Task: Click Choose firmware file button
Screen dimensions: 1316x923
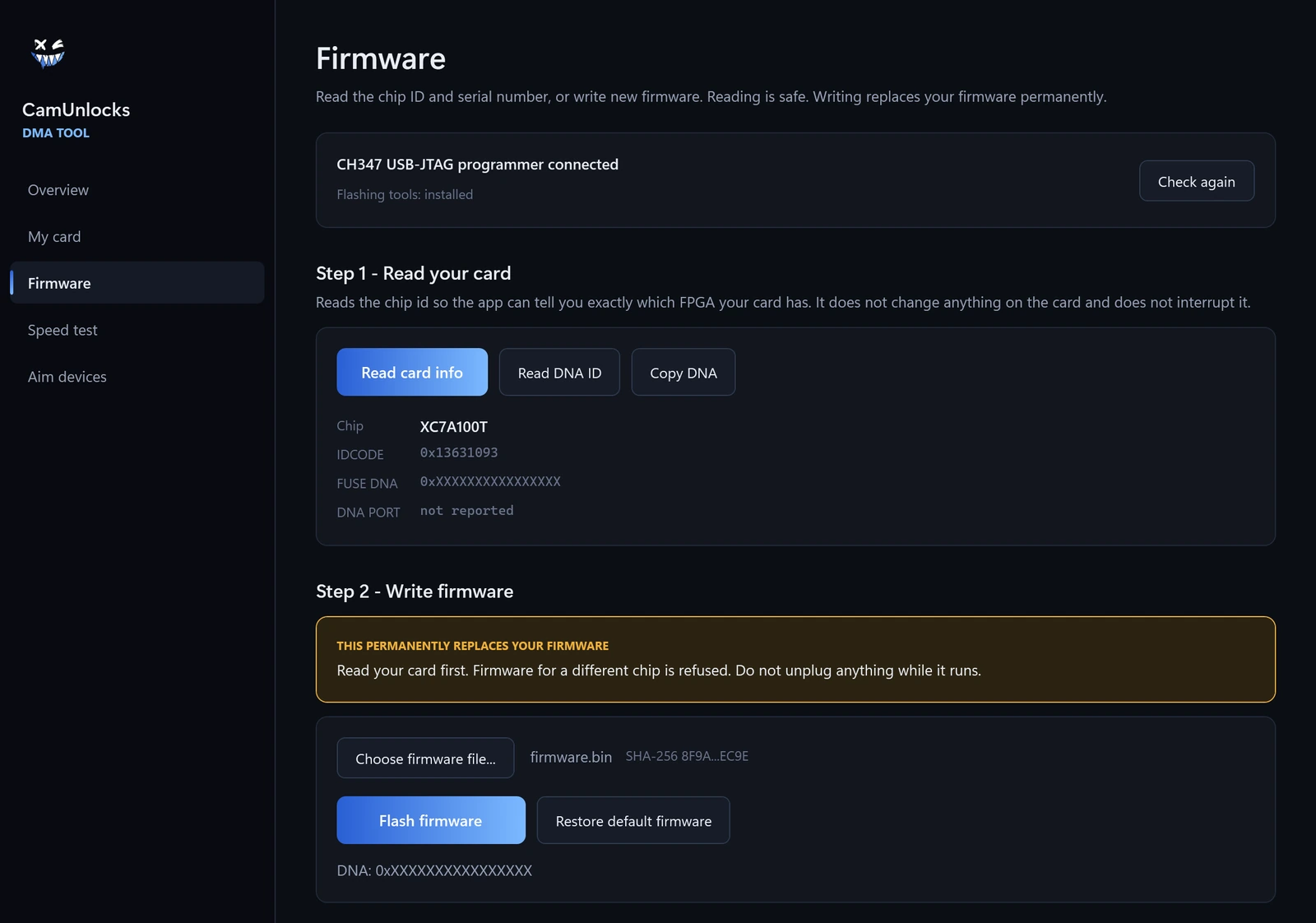Action: 425,758
